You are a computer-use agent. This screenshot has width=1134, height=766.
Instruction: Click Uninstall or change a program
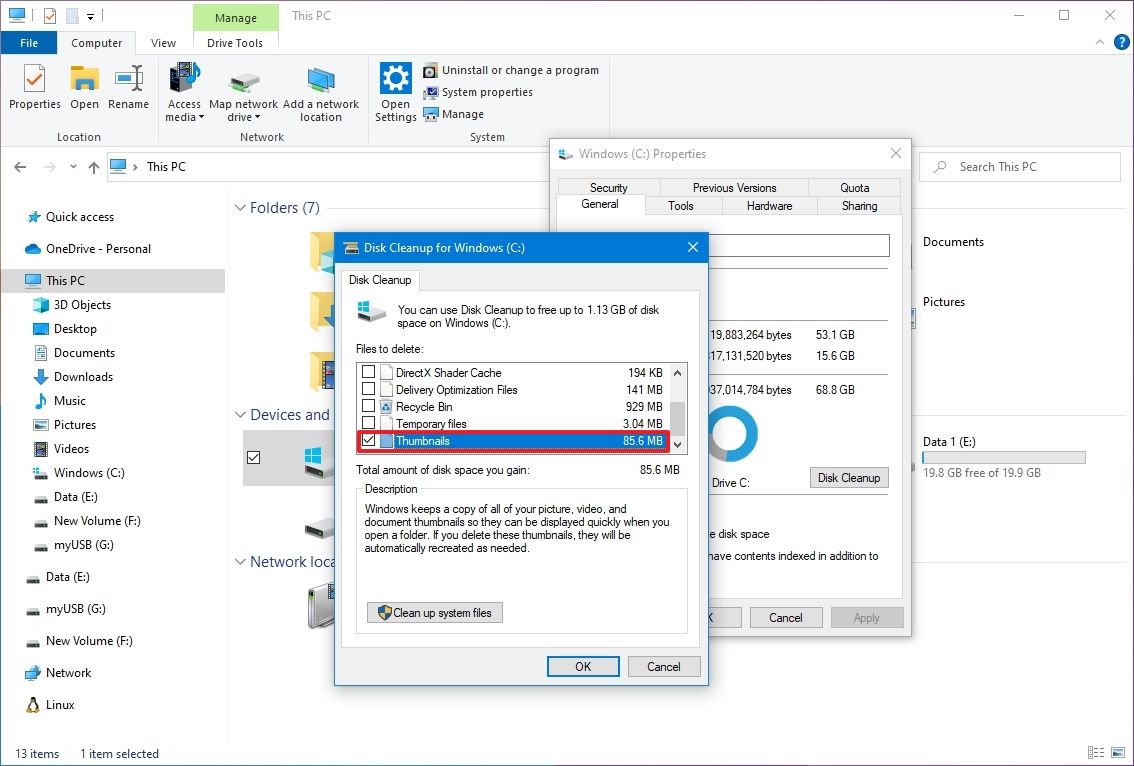[512, 70]
